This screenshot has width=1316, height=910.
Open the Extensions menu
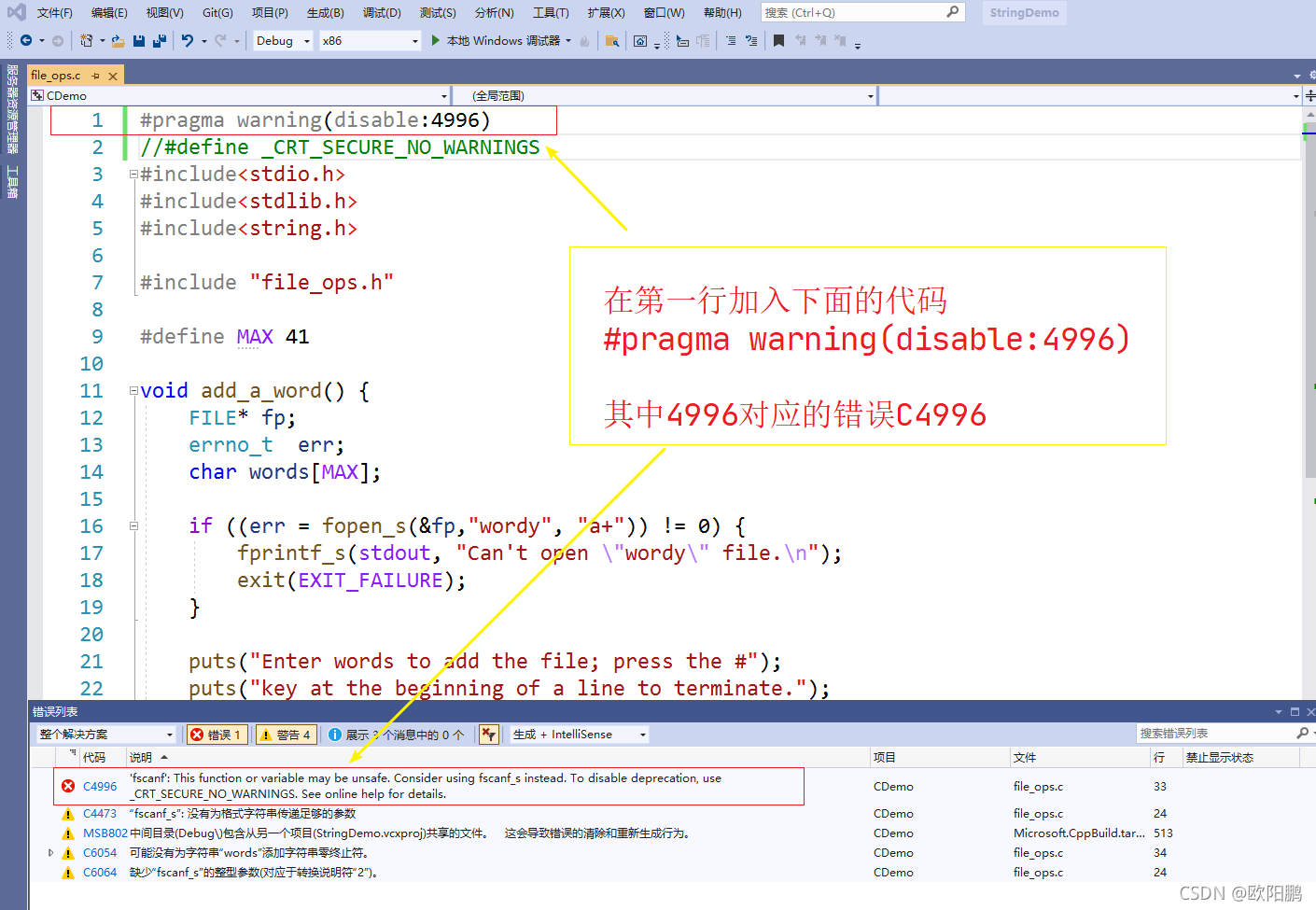tap(606, 12)
